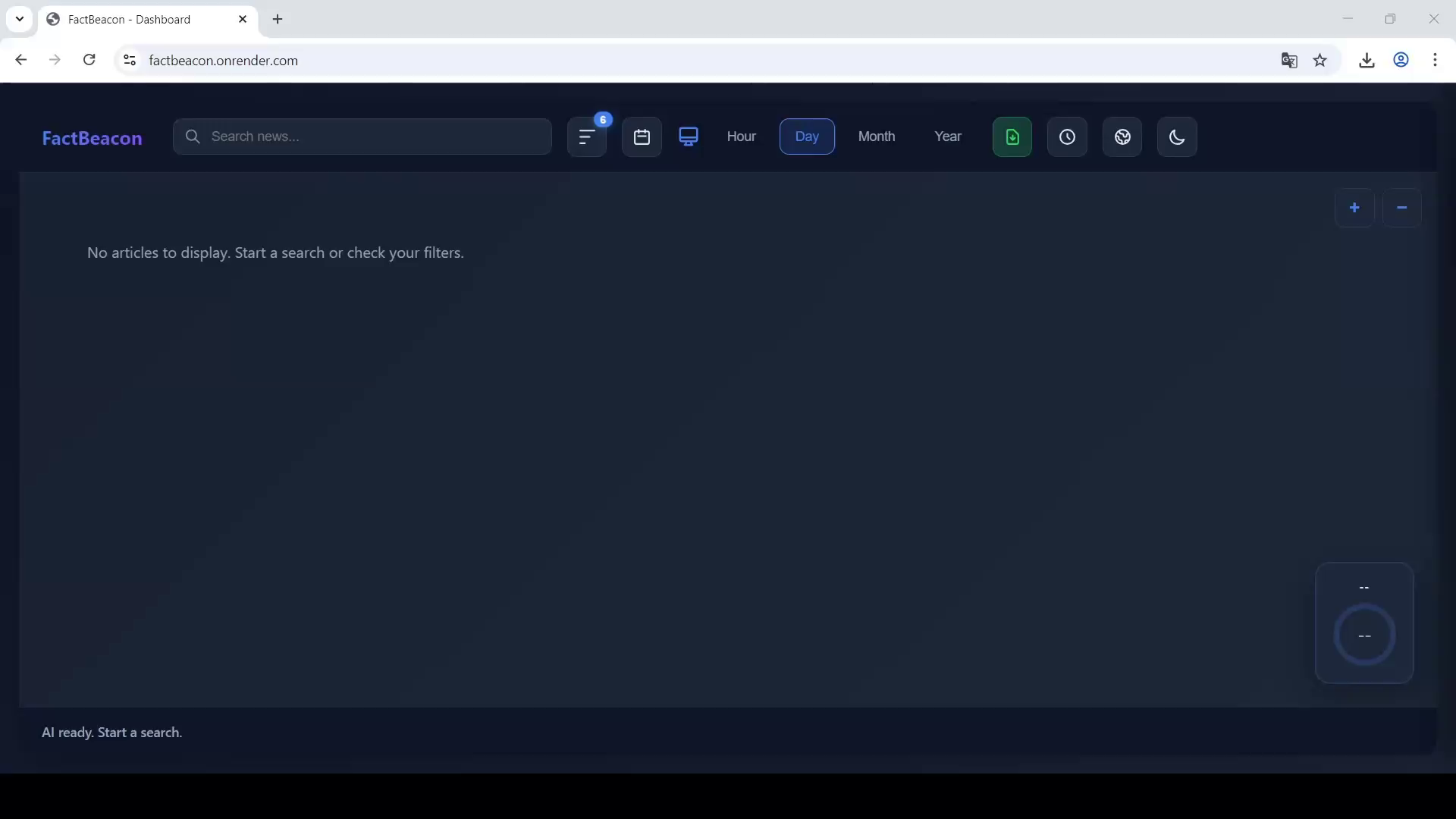Zoom out with the minus button
Screen dimensions: 1456x819
point(1401,208)
